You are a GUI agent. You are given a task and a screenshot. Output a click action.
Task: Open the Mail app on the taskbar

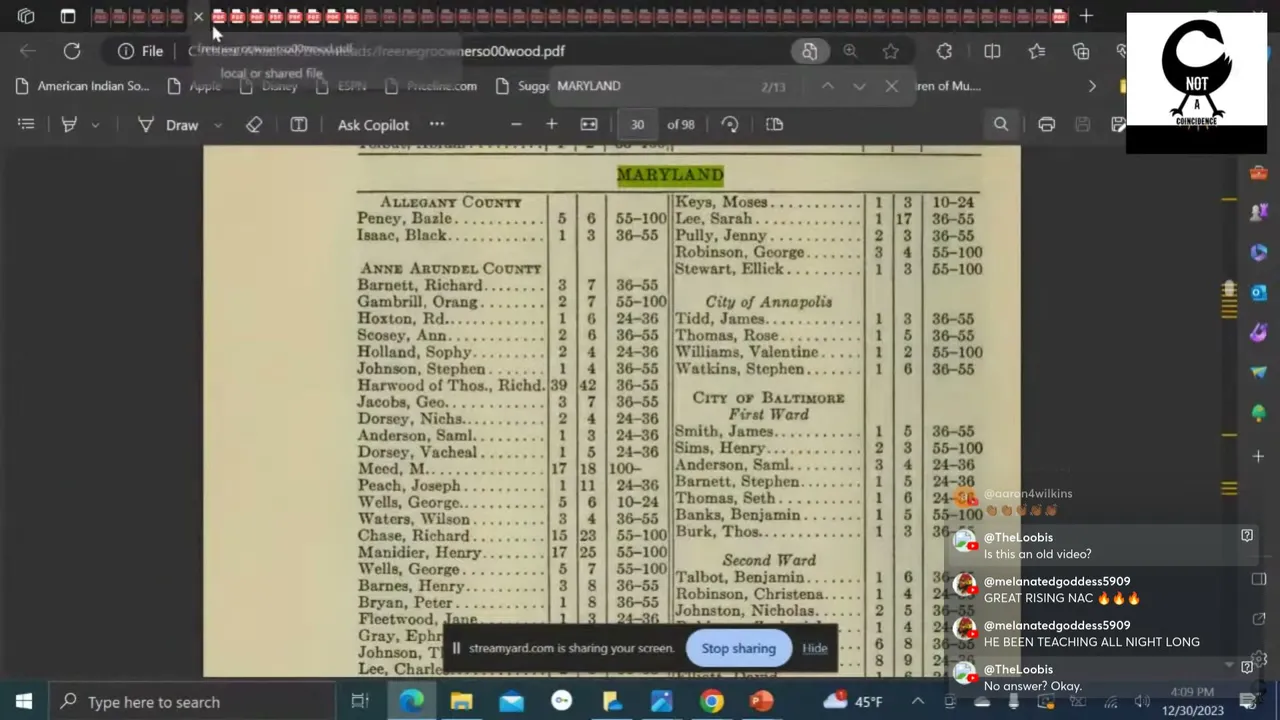tap(511, 702)
